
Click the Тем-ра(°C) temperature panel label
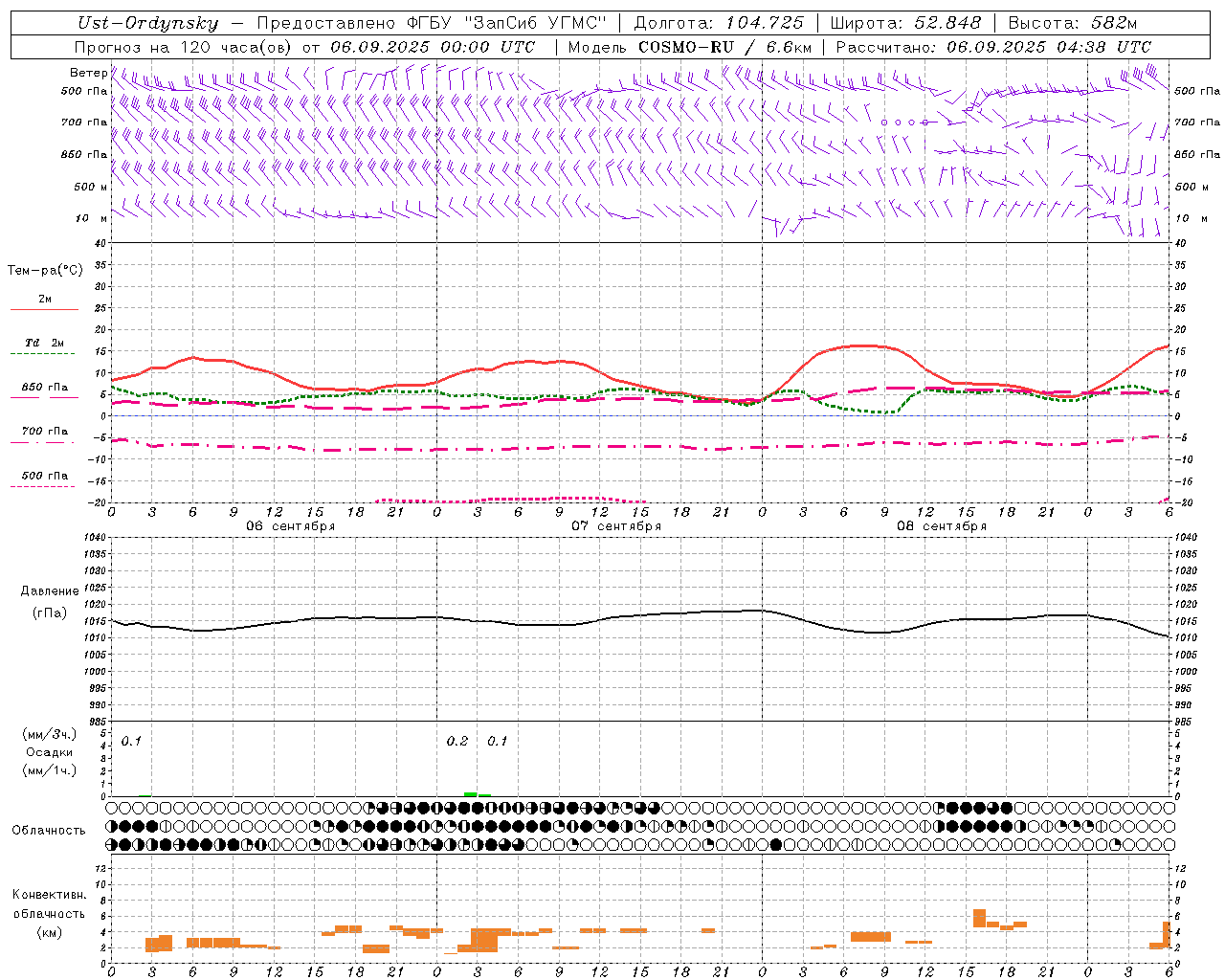(45, 270)
